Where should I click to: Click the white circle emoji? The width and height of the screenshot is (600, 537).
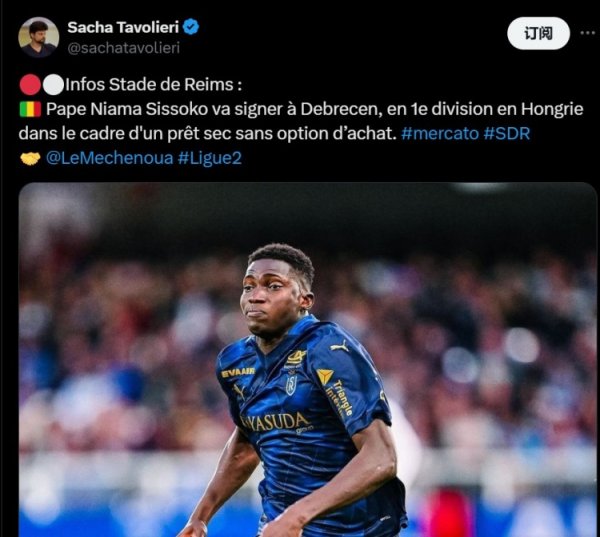(x=53, y=85)
